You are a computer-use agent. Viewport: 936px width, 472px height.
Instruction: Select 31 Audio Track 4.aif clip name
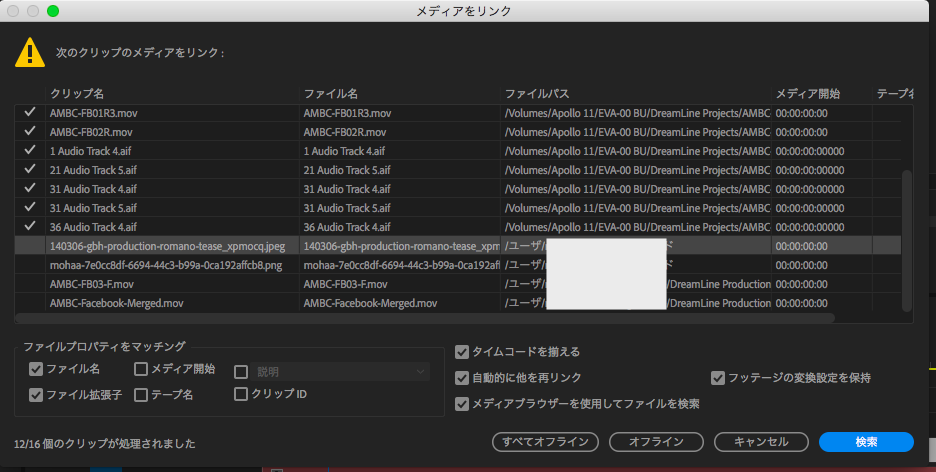93,189
